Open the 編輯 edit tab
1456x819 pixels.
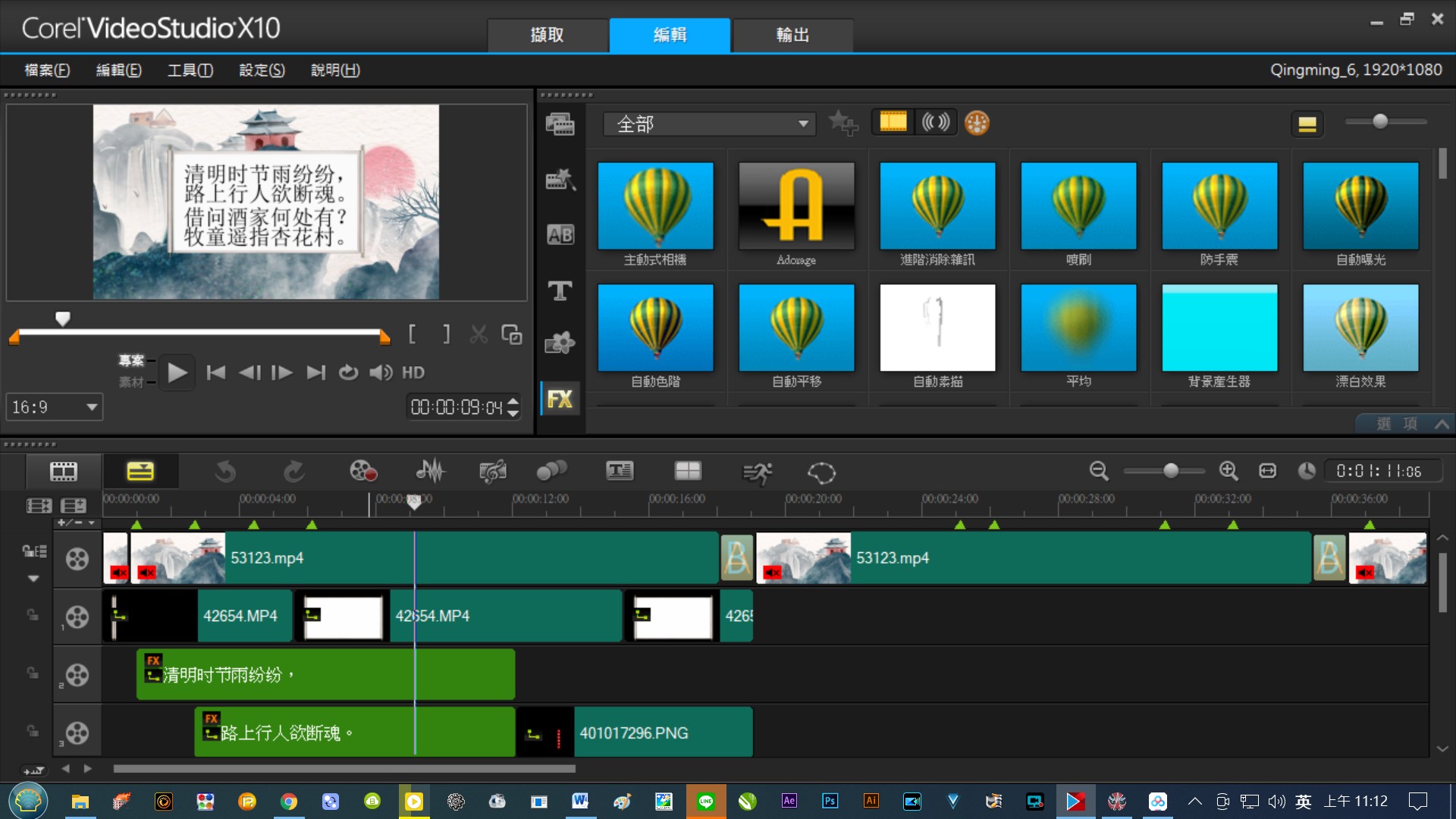coord(670,35)
